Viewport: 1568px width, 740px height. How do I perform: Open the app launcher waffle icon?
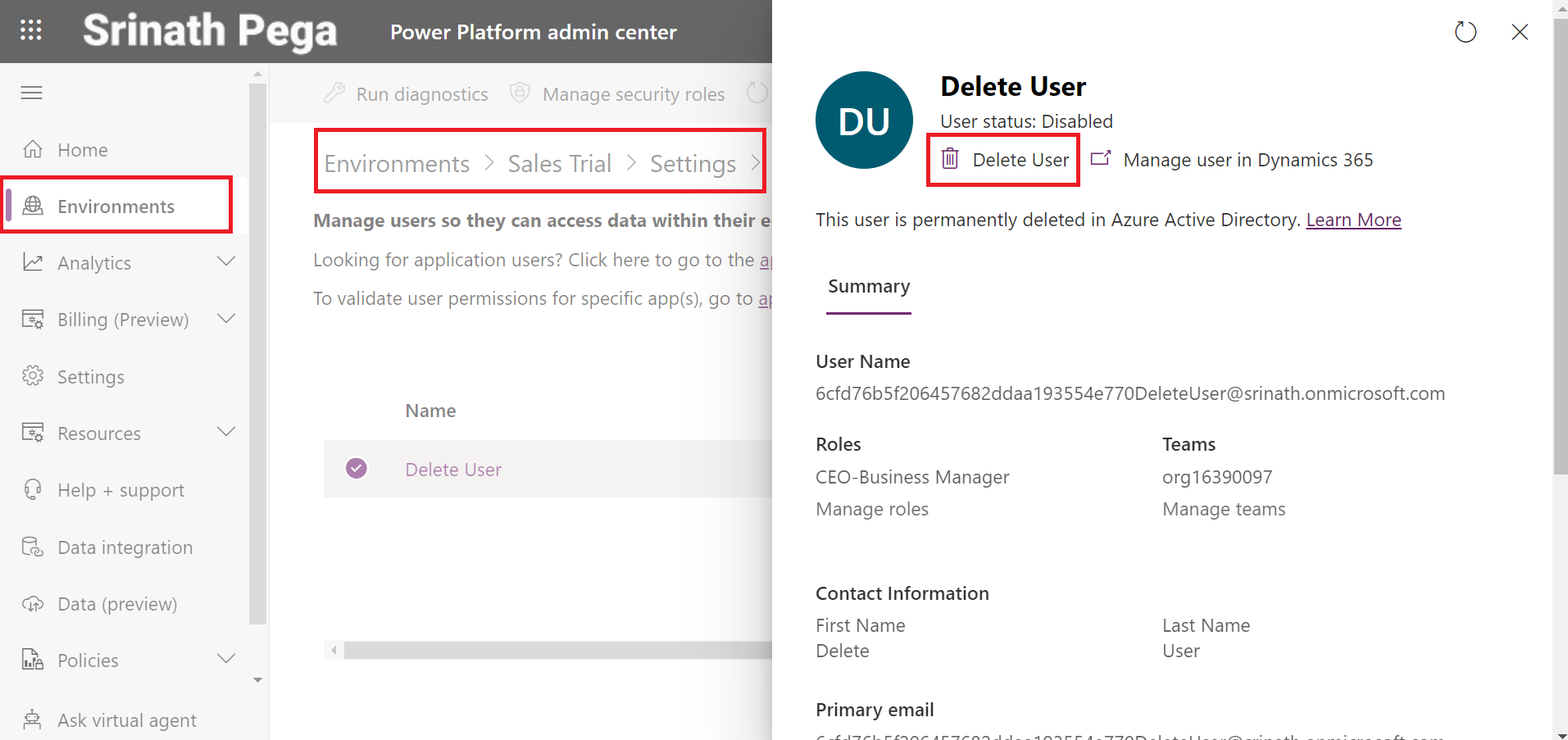31,30
